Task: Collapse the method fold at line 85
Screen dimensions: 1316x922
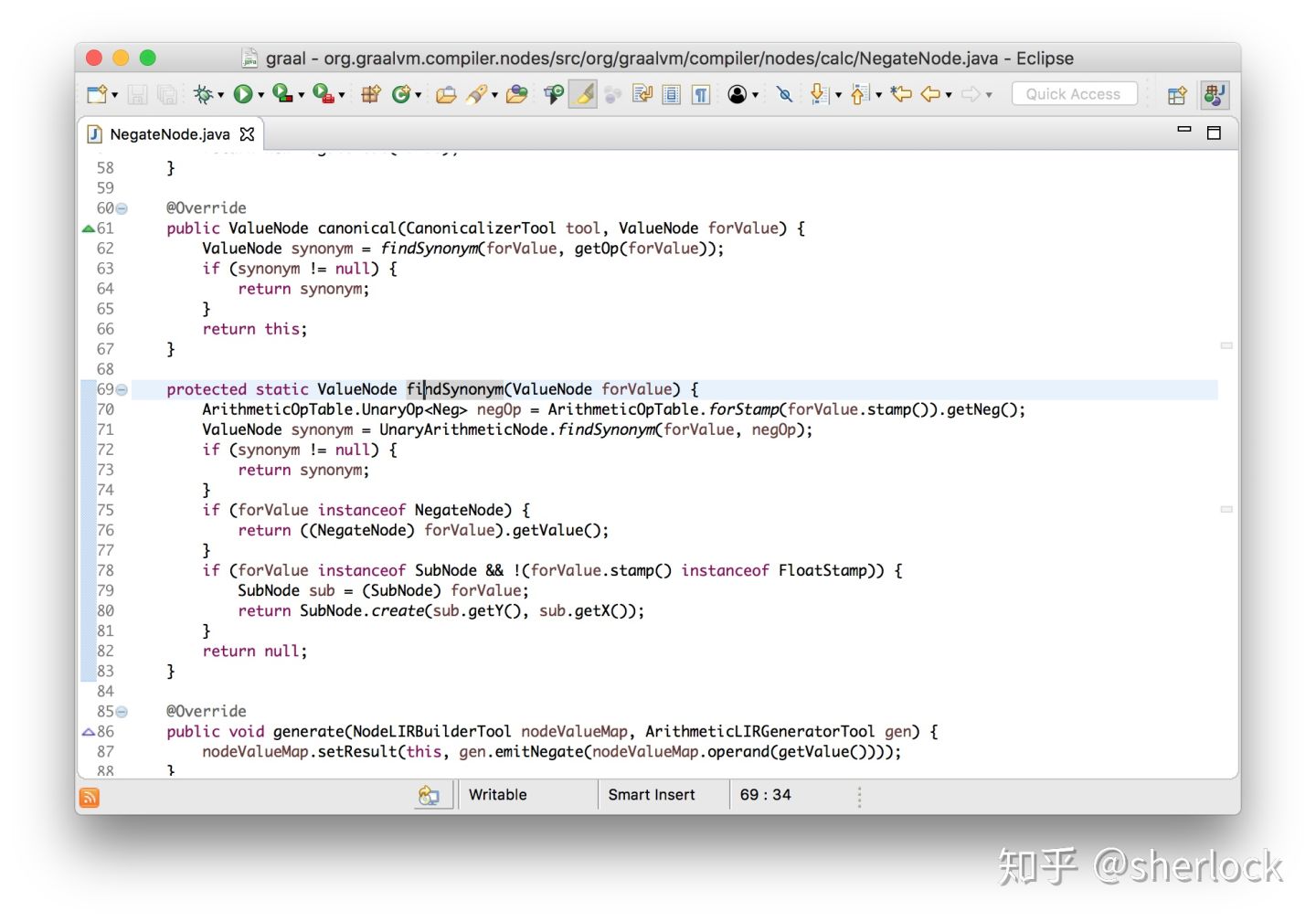Action: click(122, 712)
